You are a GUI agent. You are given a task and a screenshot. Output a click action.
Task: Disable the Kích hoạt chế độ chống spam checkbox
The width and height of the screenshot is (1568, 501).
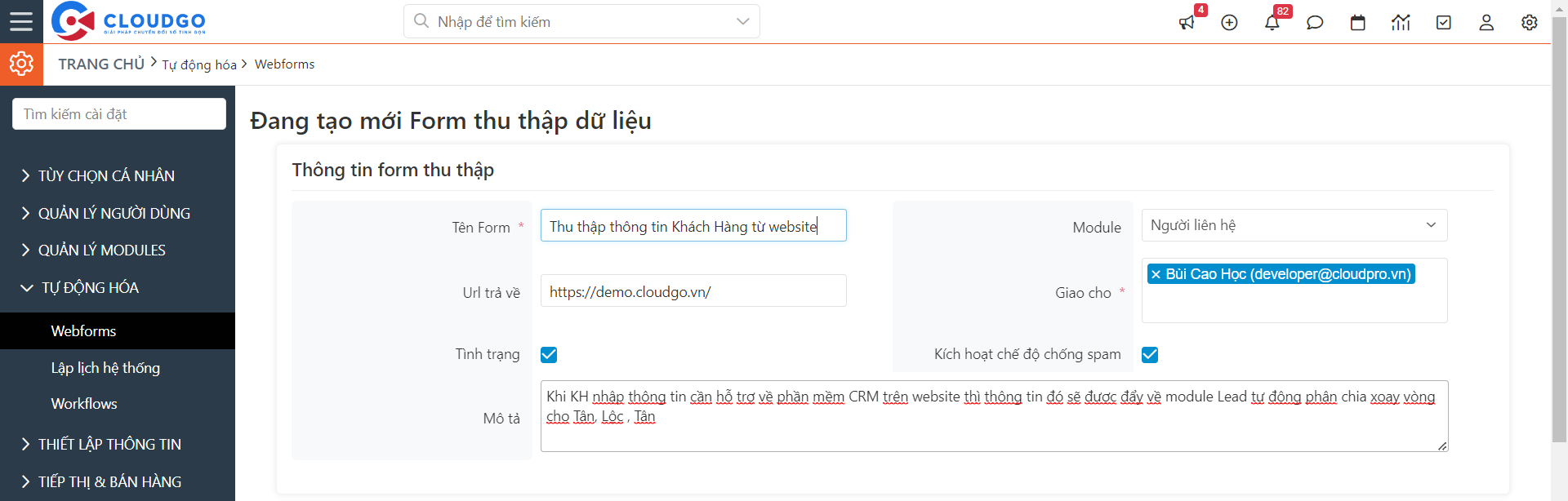coord(1150,355)
